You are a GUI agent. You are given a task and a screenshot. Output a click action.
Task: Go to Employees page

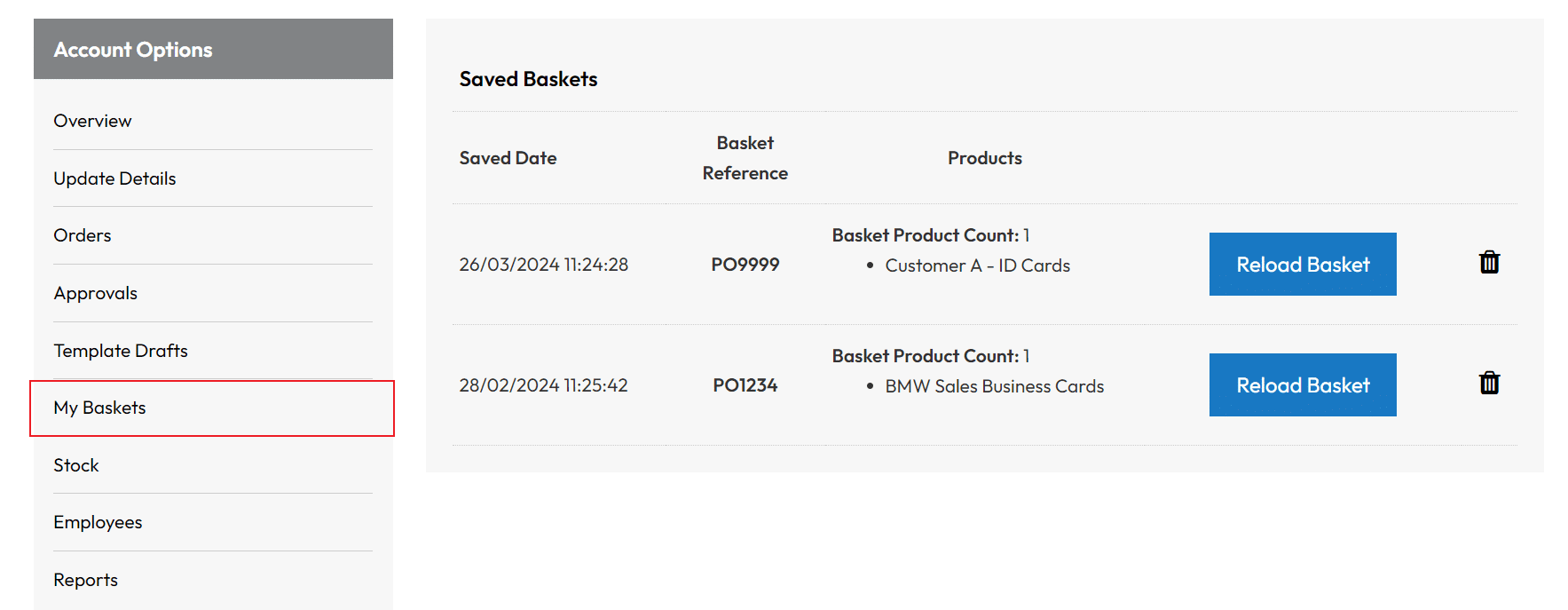(x=98, y=522)
